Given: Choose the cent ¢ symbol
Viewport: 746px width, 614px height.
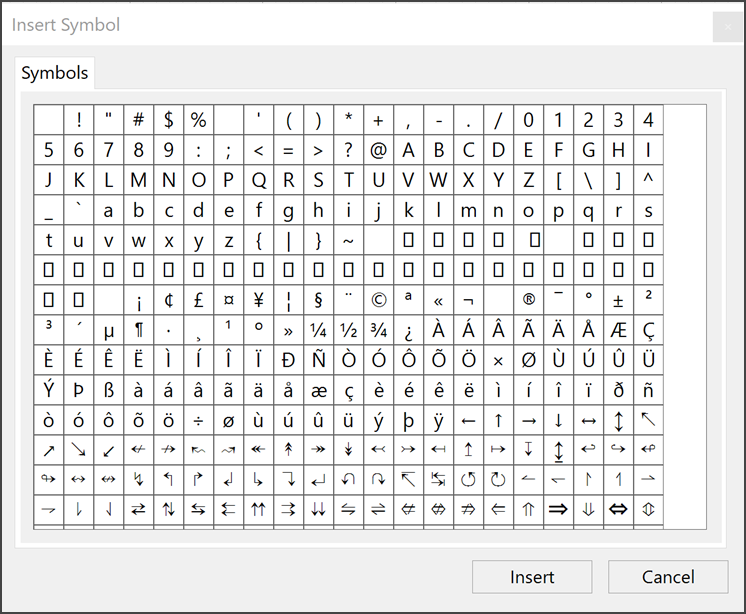Looking at the screenshot, I should point(168,300).
